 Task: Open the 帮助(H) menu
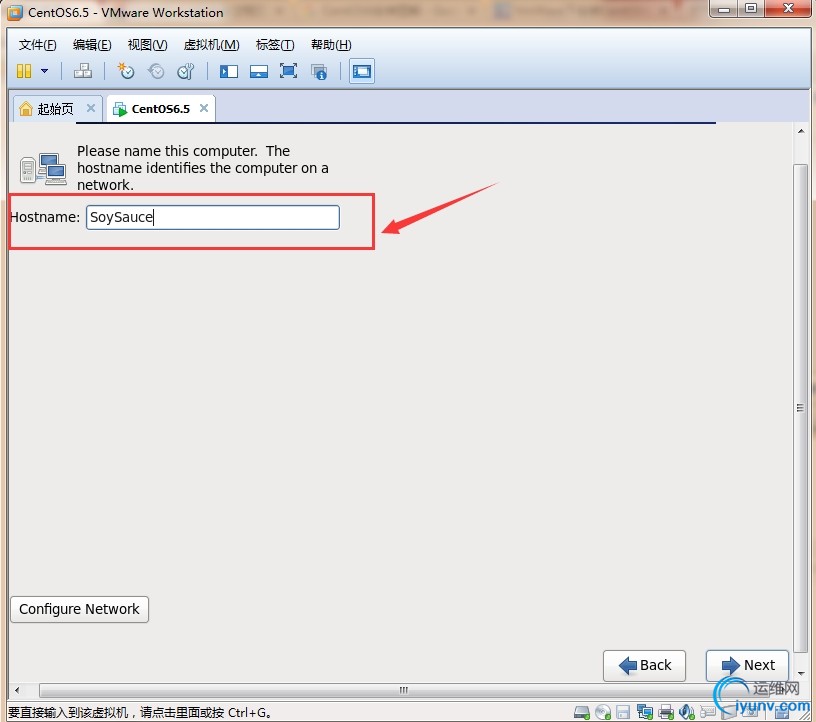tap(331, 45)
